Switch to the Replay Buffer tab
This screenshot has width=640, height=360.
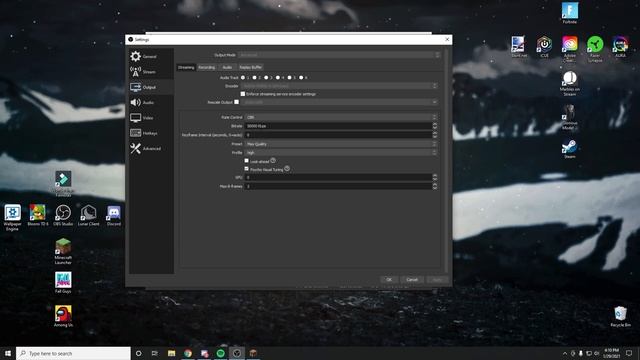[251, 67]
